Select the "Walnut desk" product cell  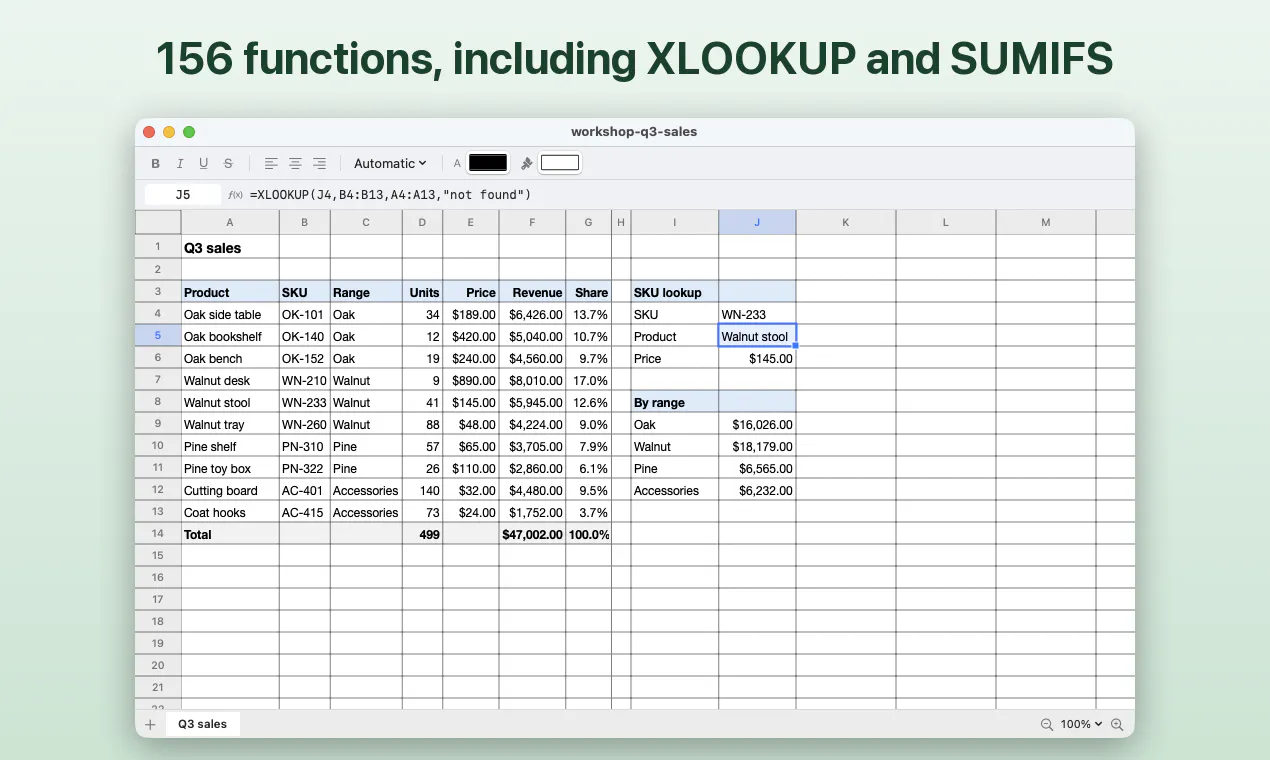[230, 380]
